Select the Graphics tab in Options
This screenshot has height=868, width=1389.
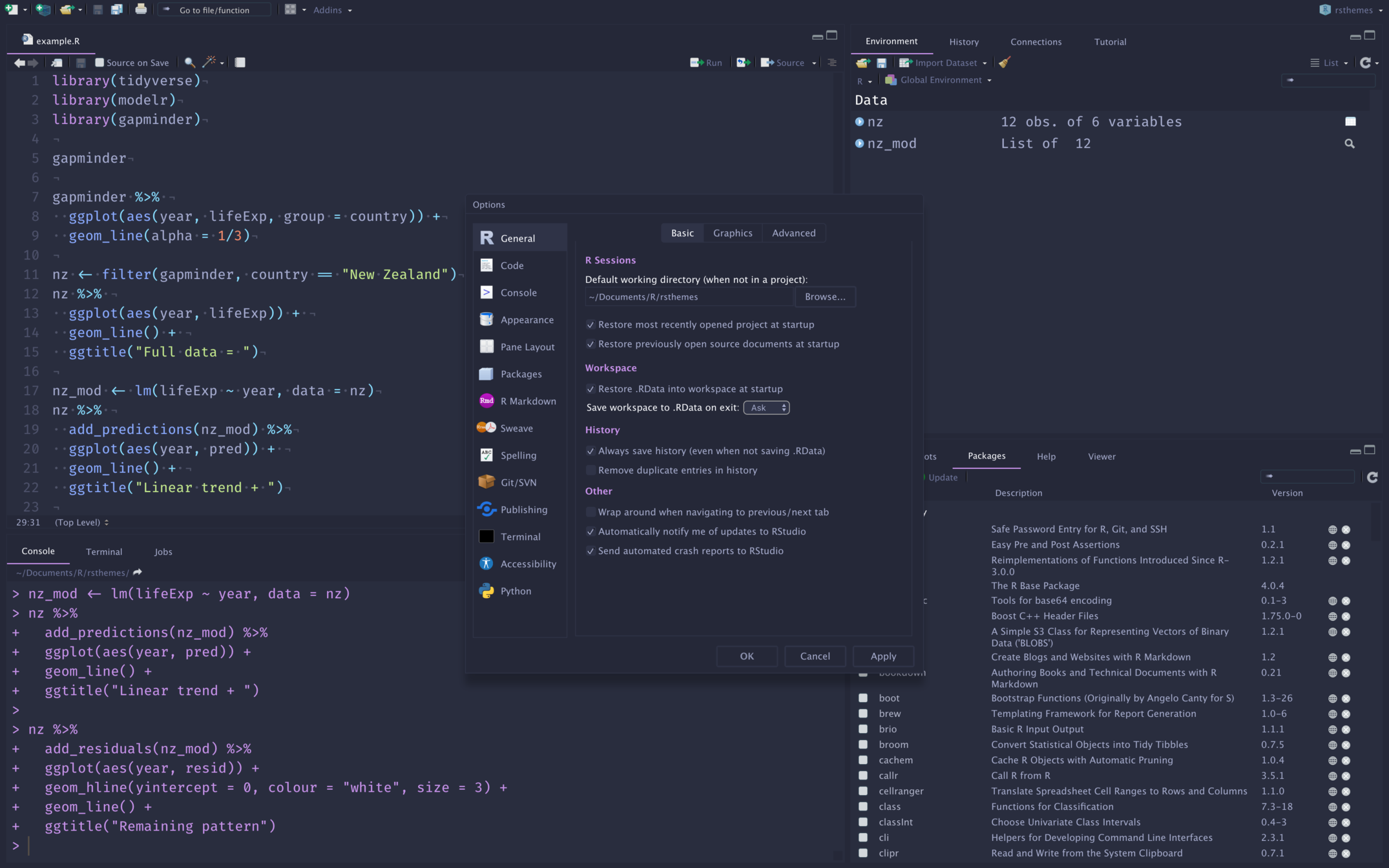coord(733,232)
